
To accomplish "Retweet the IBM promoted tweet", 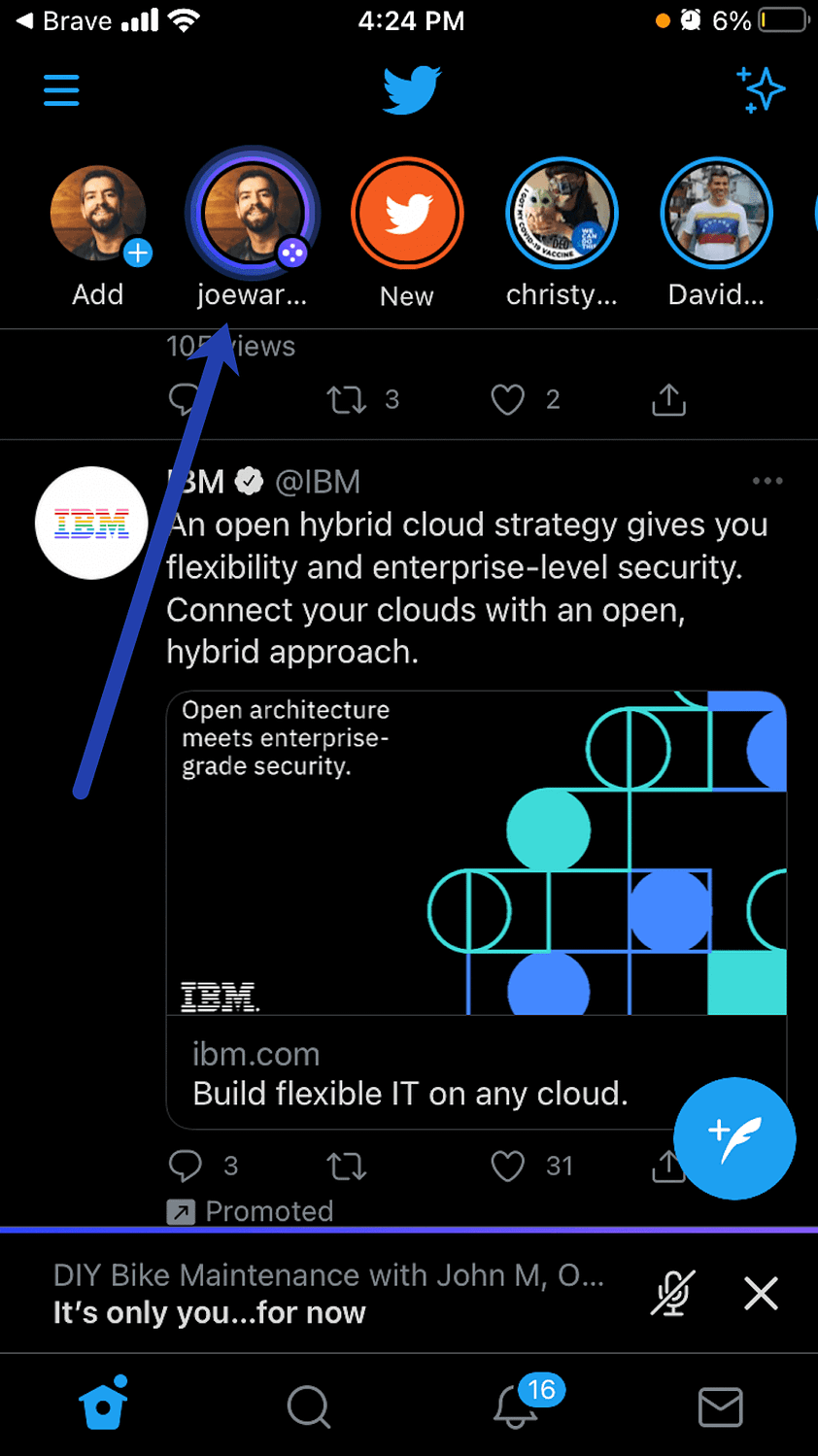I will click(347, 1166).
